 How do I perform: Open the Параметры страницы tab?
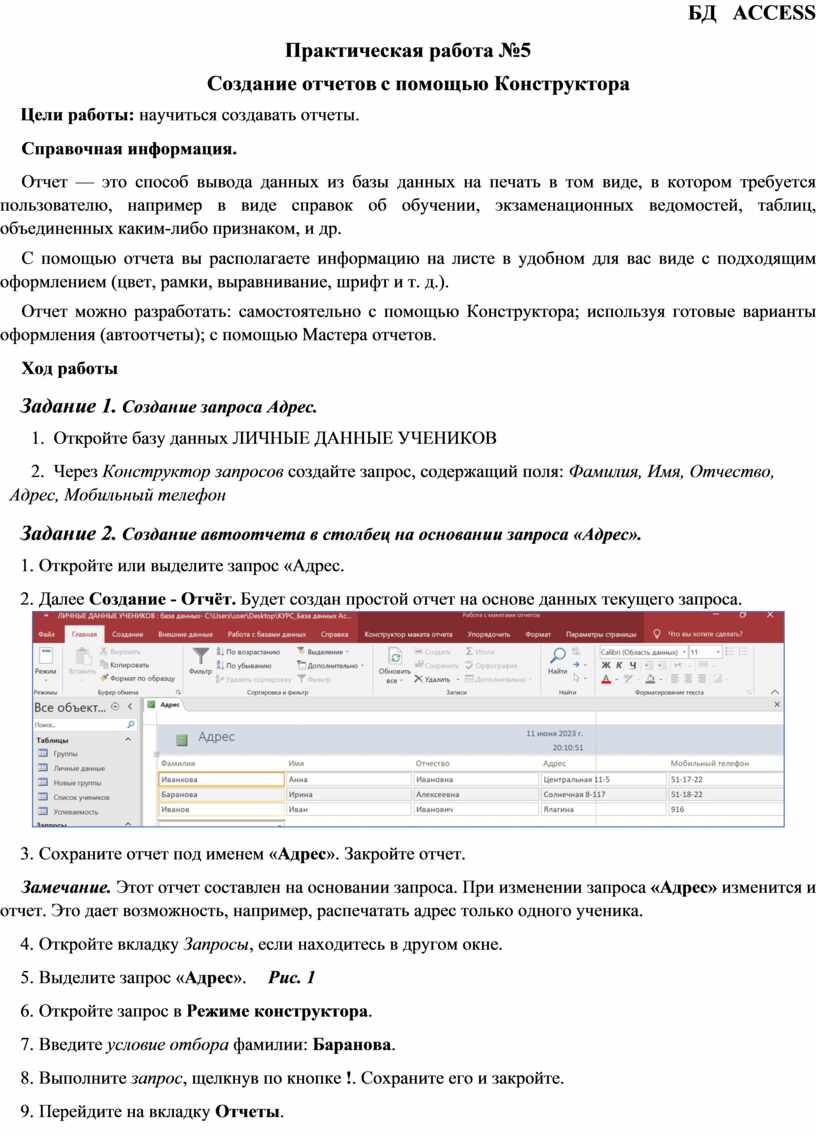[601, 634]
